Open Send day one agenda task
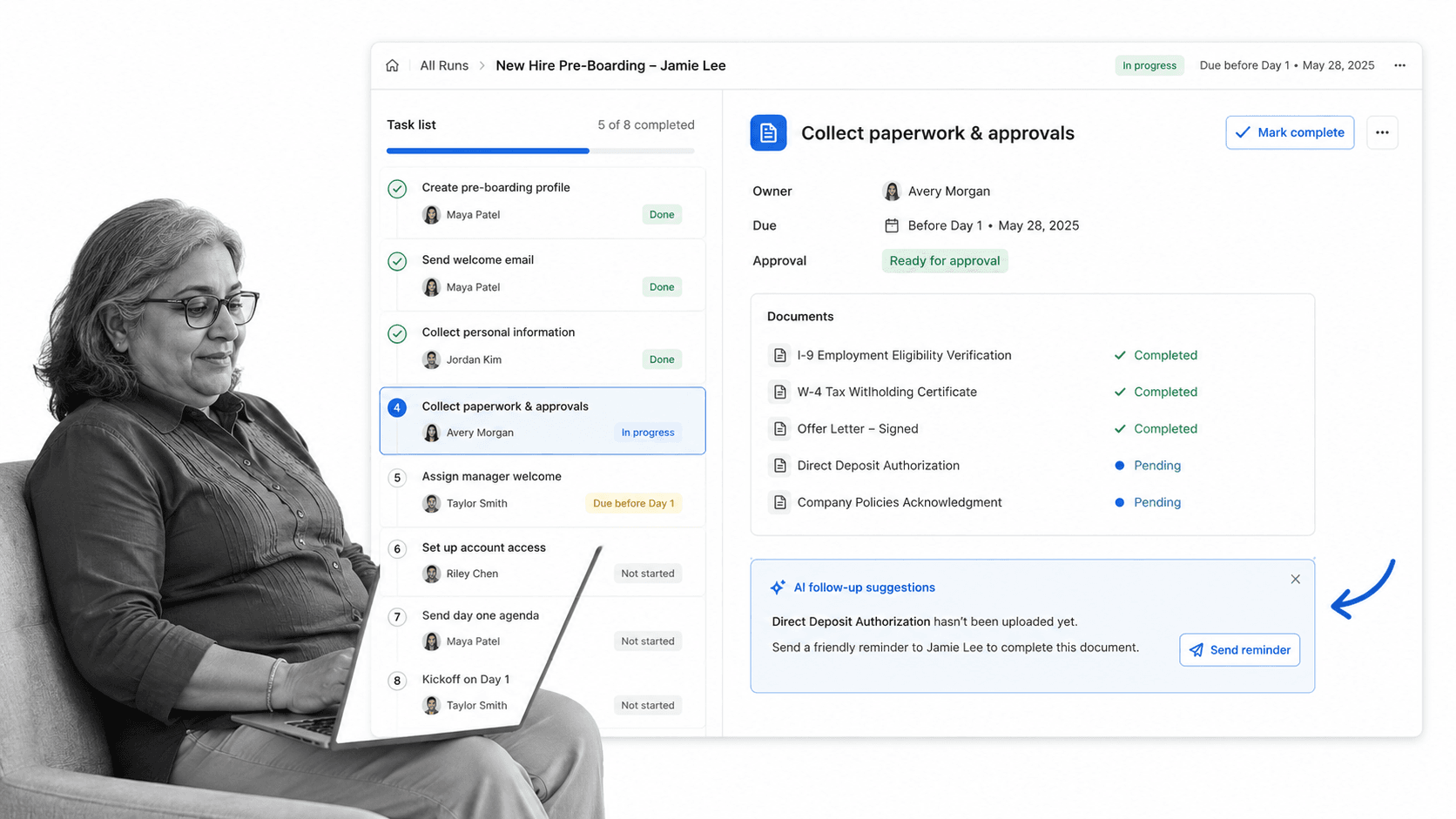This screenshot has width=1456, height=819. [x=543, y=629]
